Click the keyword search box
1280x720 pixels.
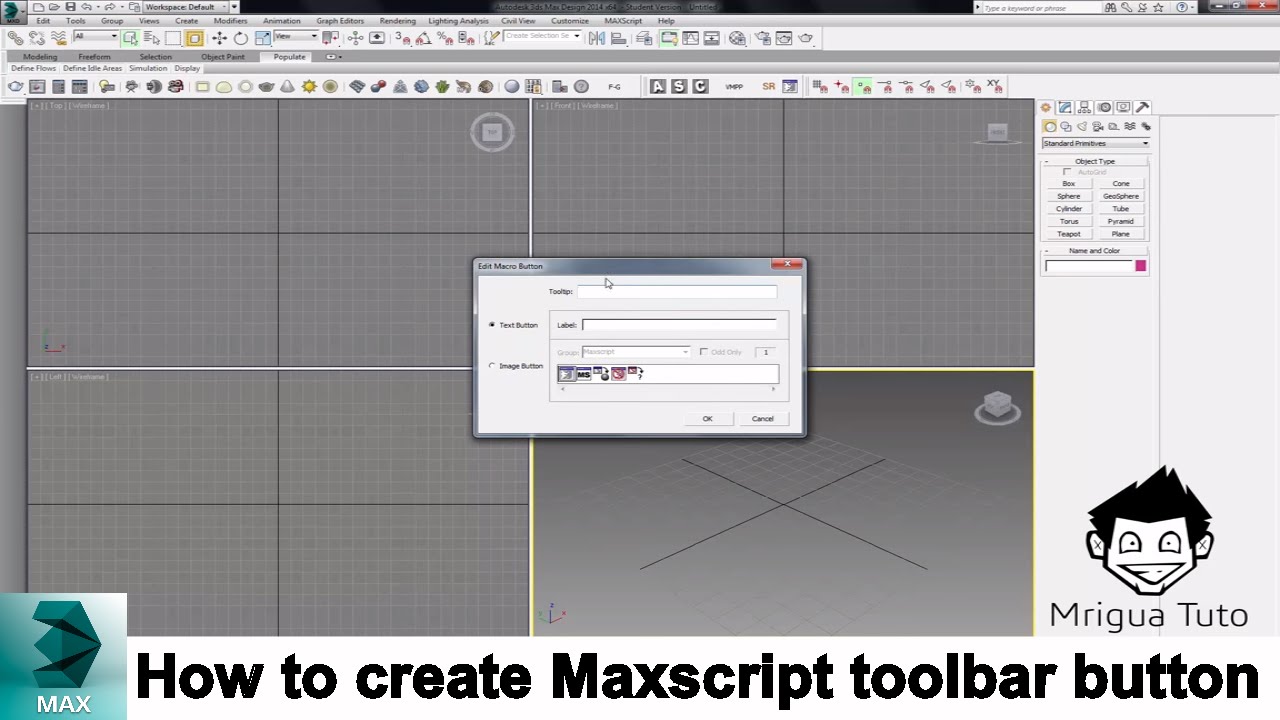click(1040, 7)
